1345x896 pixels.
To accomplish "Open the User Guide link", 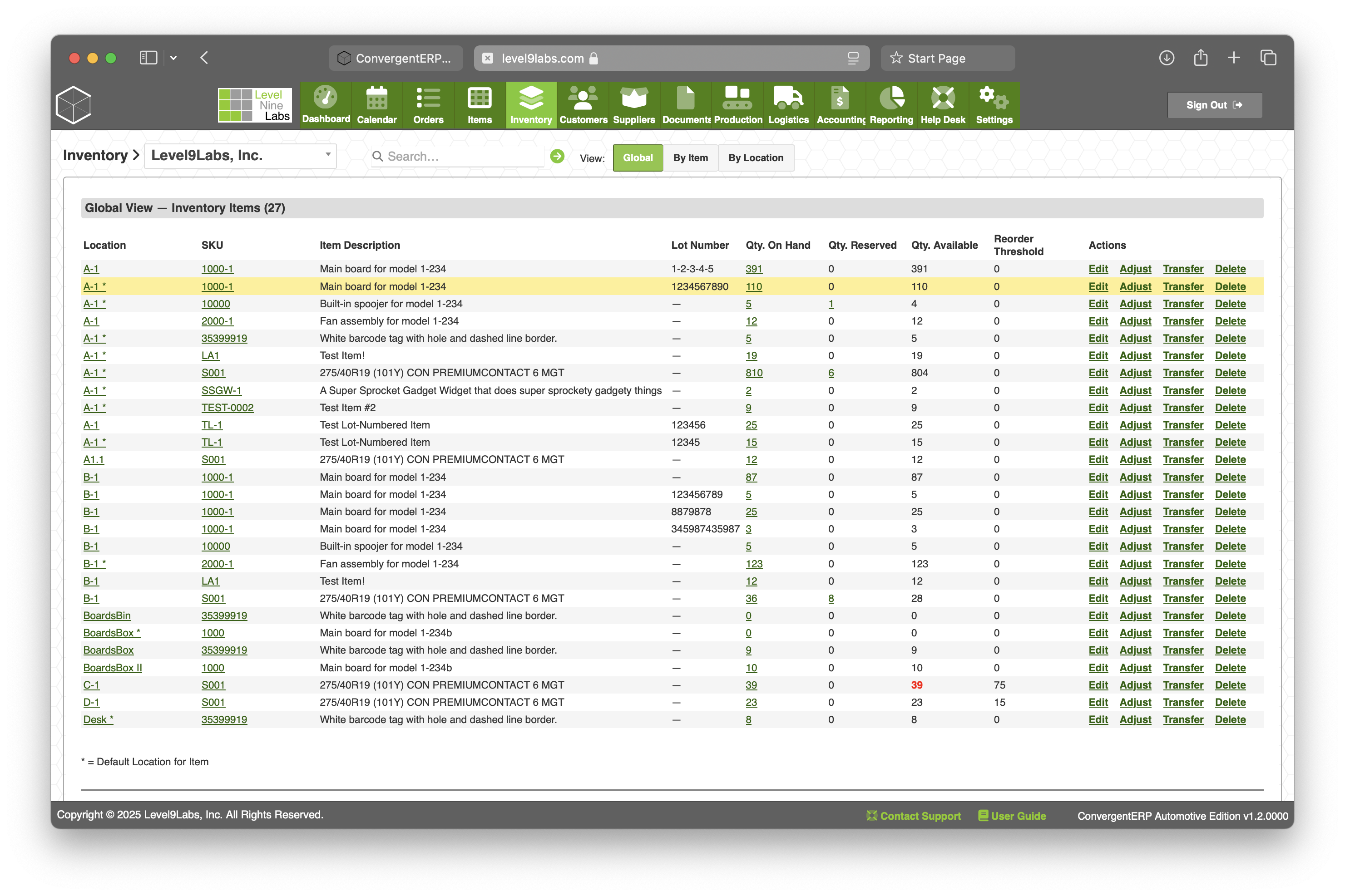I will tap(1012, 816).
